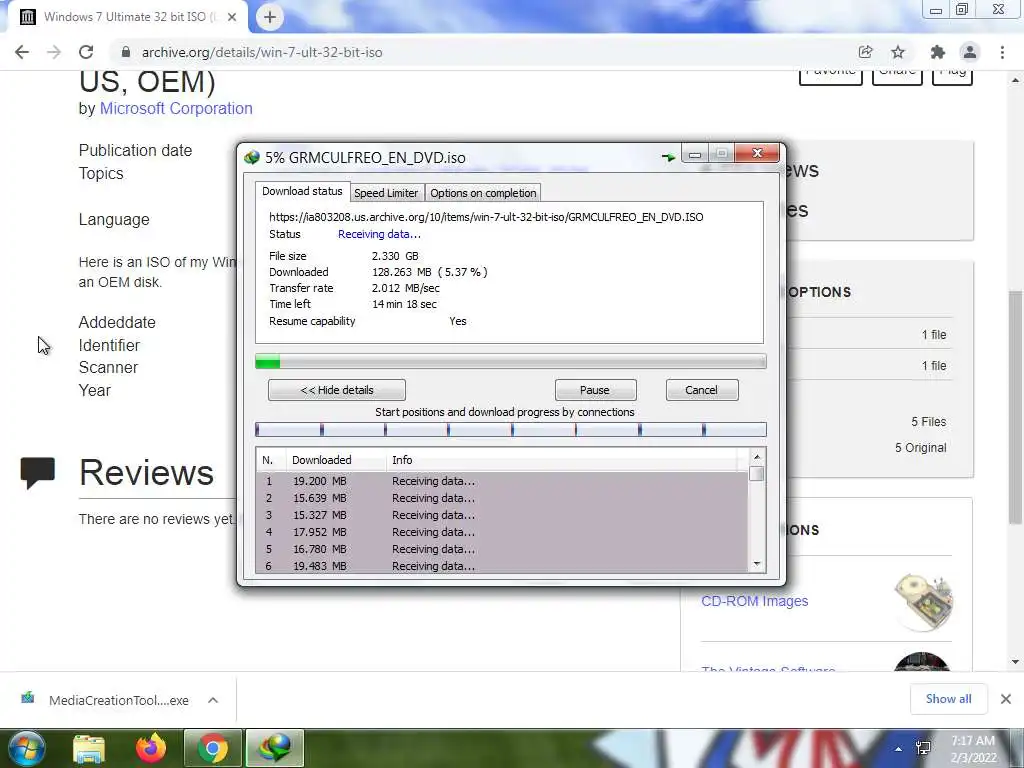Open Windows Explorer from taskbar
1024x768 pixels.
click(x=89, y=749)
